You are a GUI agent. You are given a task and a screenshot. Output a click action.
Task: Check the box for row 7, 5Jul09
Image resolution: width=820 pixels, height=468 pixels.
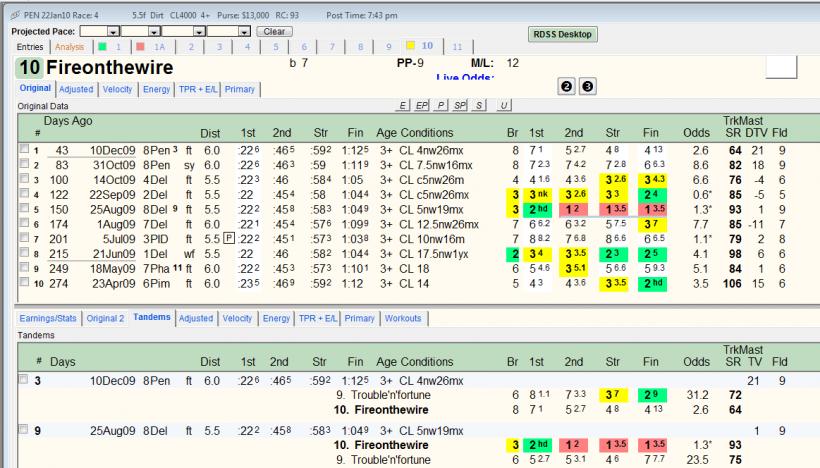(x=24, y=237)
